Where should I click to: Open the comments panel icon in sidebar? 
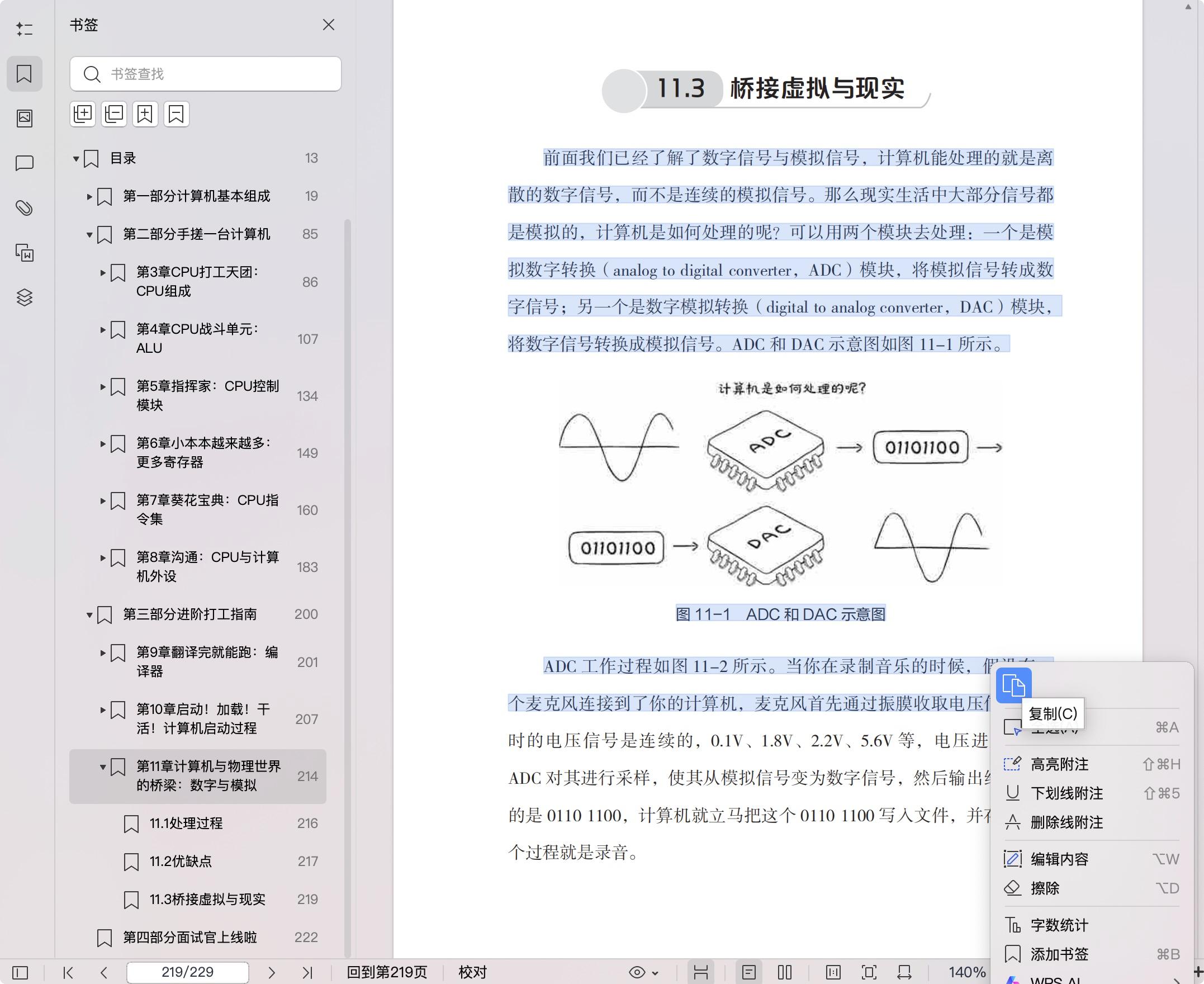tap(25, 163)
